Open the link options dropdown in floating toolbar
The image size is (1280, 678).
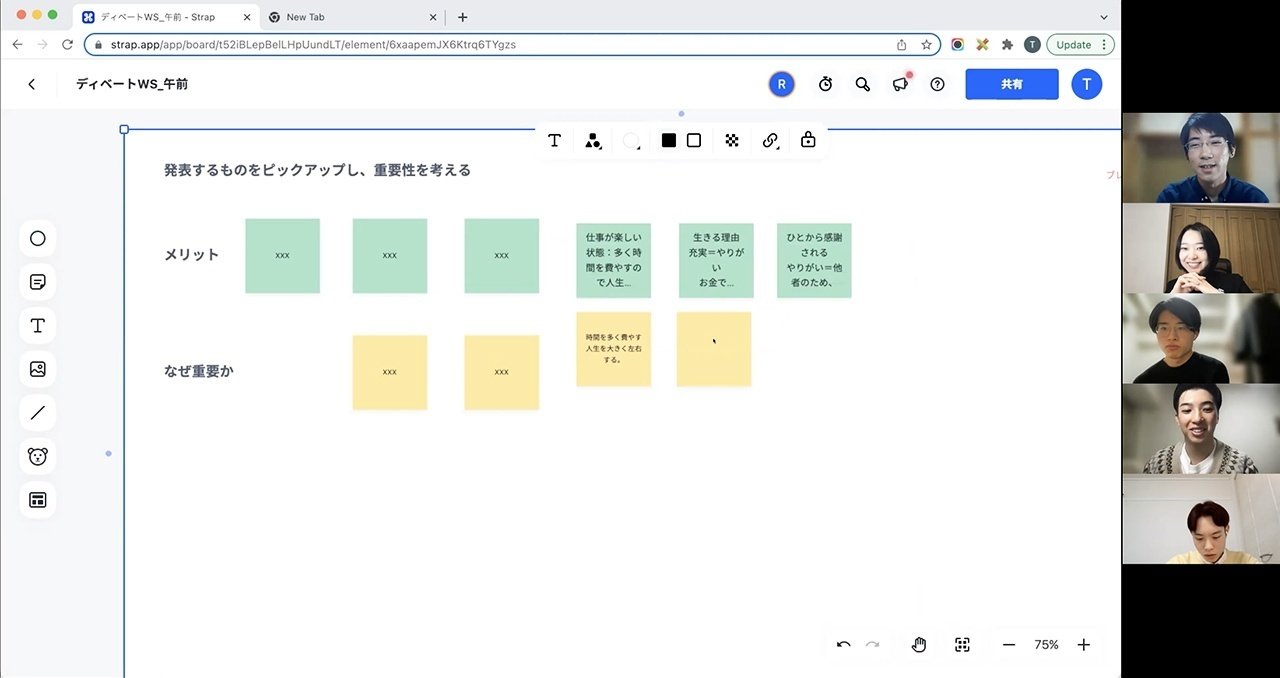tap(770, 140)
